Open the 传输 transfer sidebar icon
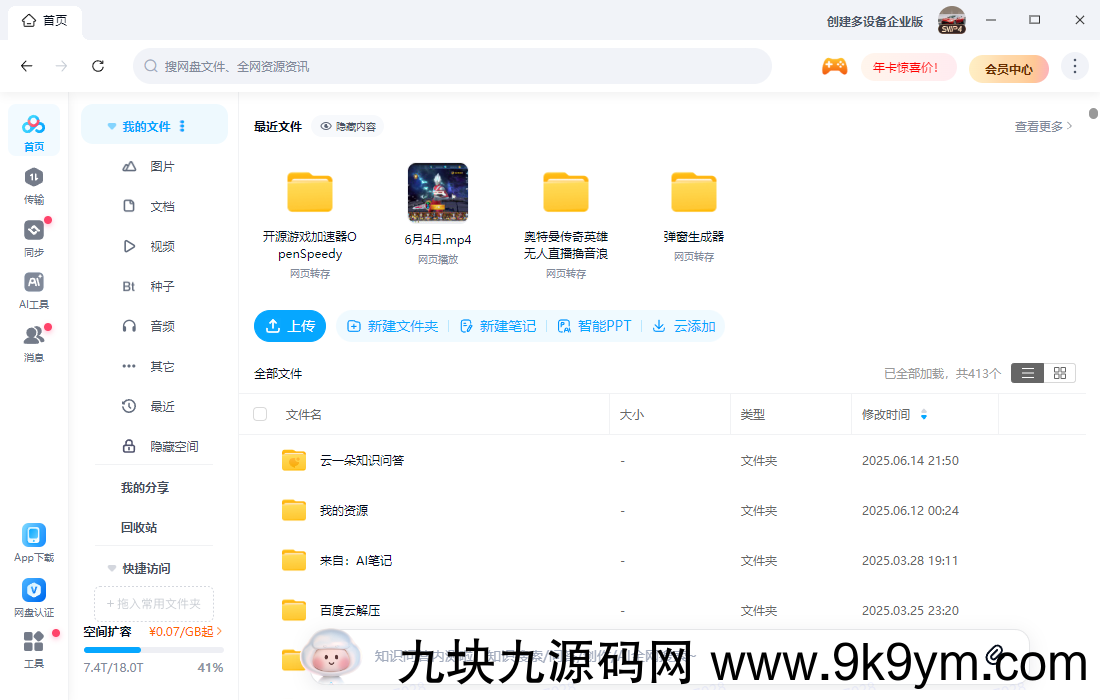 coord(34,186)
